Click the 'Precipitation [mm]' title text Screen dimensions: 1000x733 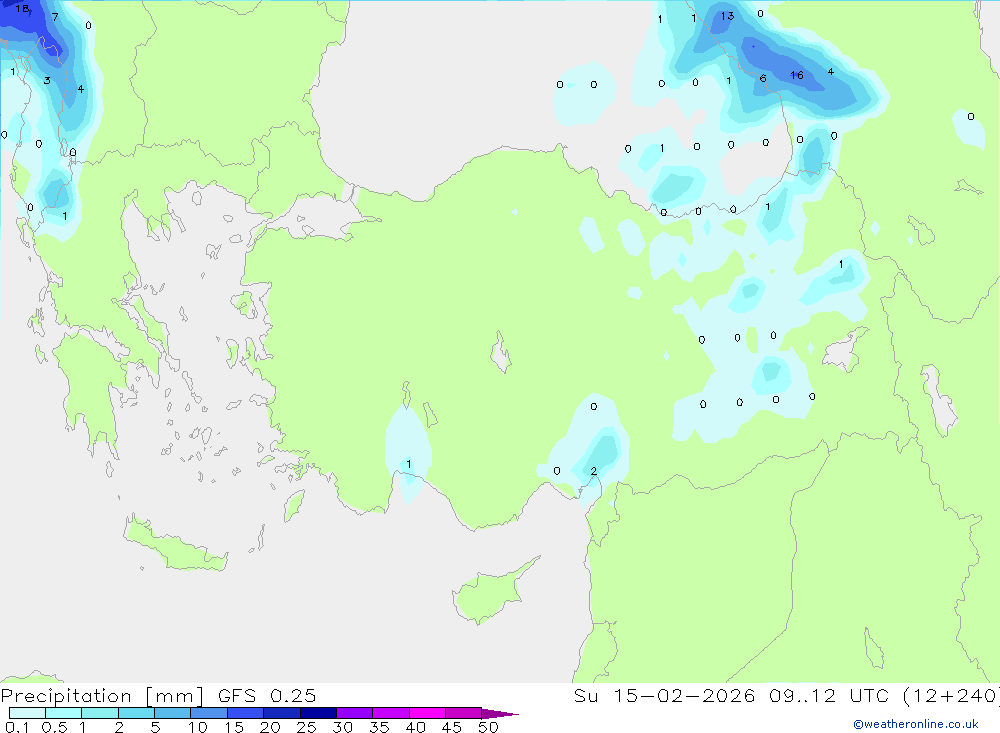[102, 696]
